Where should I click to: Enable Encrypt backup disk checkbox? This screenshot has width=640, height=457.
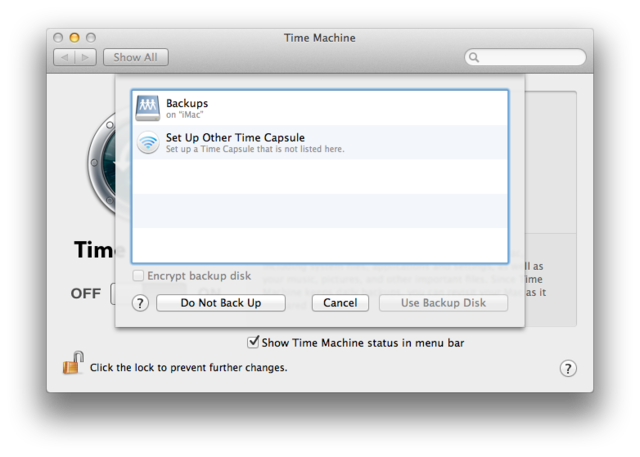(138, 276)
